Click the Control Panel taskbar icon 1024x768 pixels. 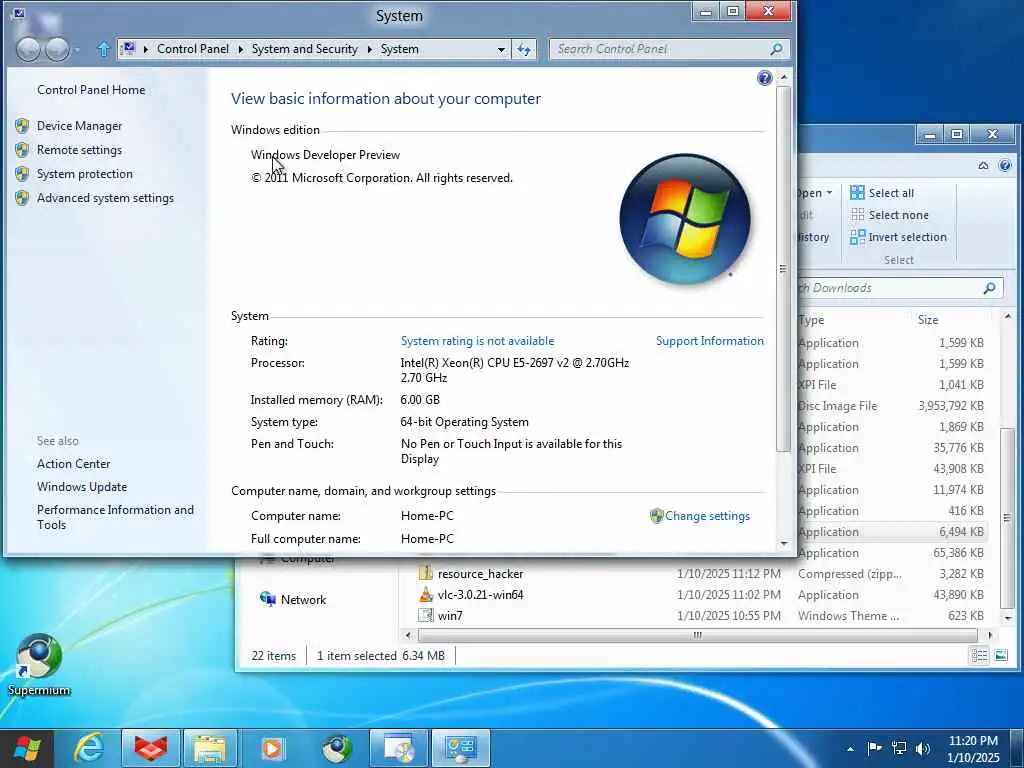tap(461, 748)
